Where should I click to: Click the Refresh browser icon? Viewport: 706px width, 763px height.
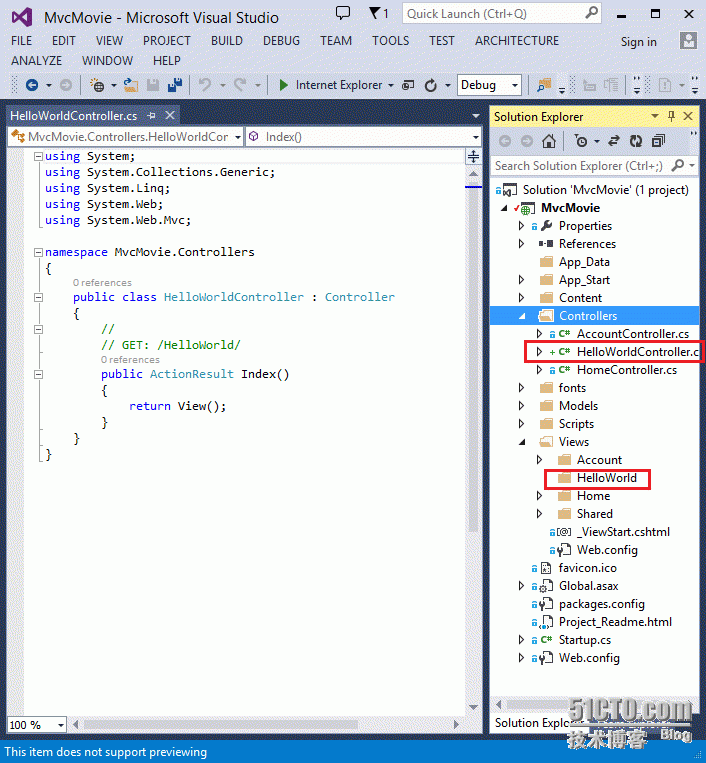431,85
